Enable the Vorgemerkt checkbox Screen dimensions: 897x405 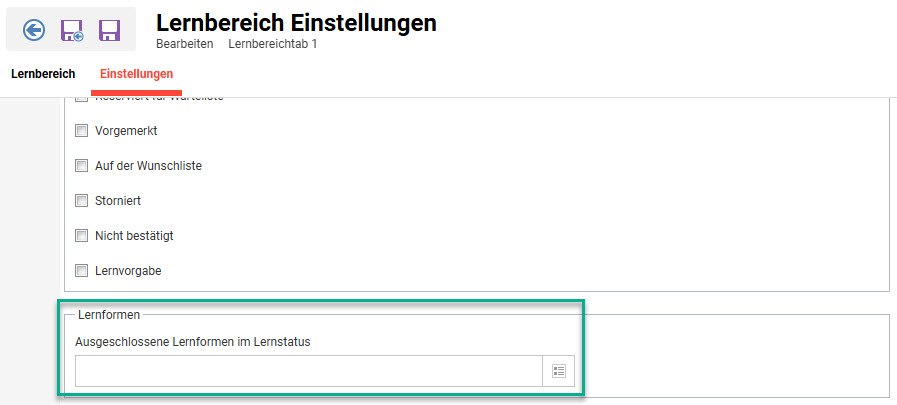[82, 131]
